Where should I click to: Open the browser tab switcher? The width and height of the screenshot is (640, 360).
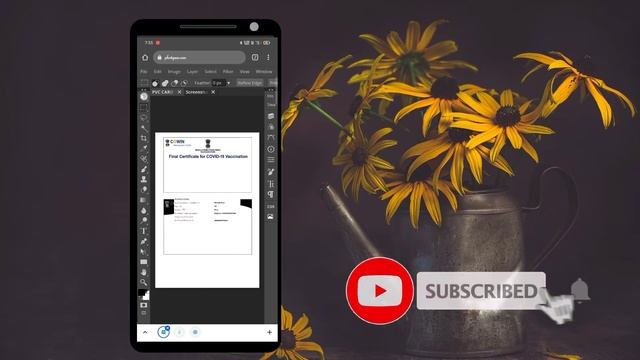tap(255, 58)
